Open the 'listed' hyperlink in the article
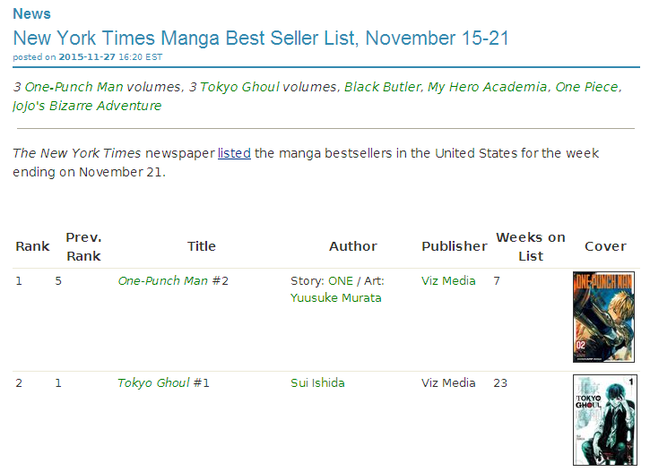The width and height of the screenshot is (650, 472). click(x=234, y=153)
